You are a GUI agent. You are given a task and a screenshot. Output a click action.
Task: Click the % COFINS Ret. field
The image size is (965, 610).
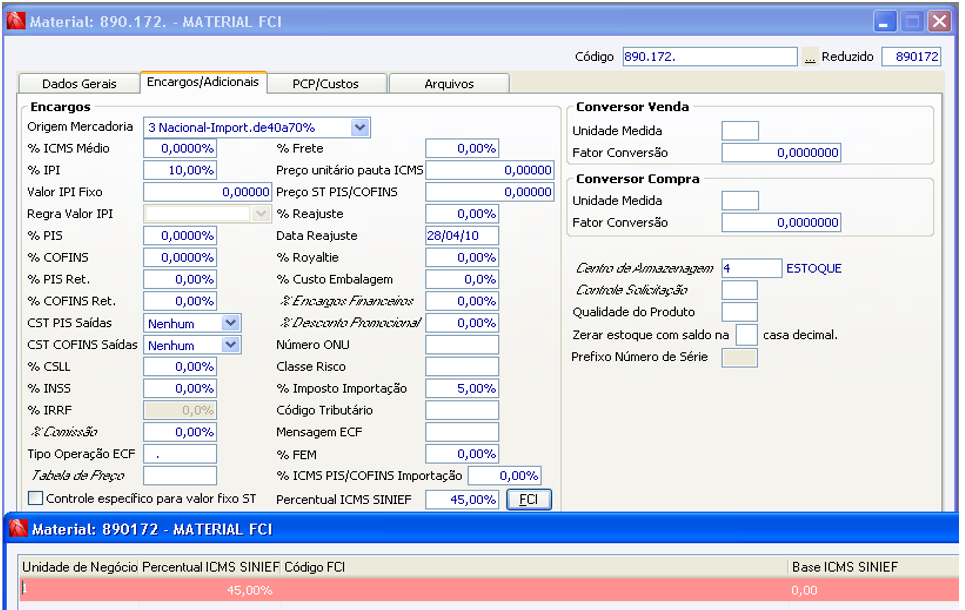tap(180, 301)
